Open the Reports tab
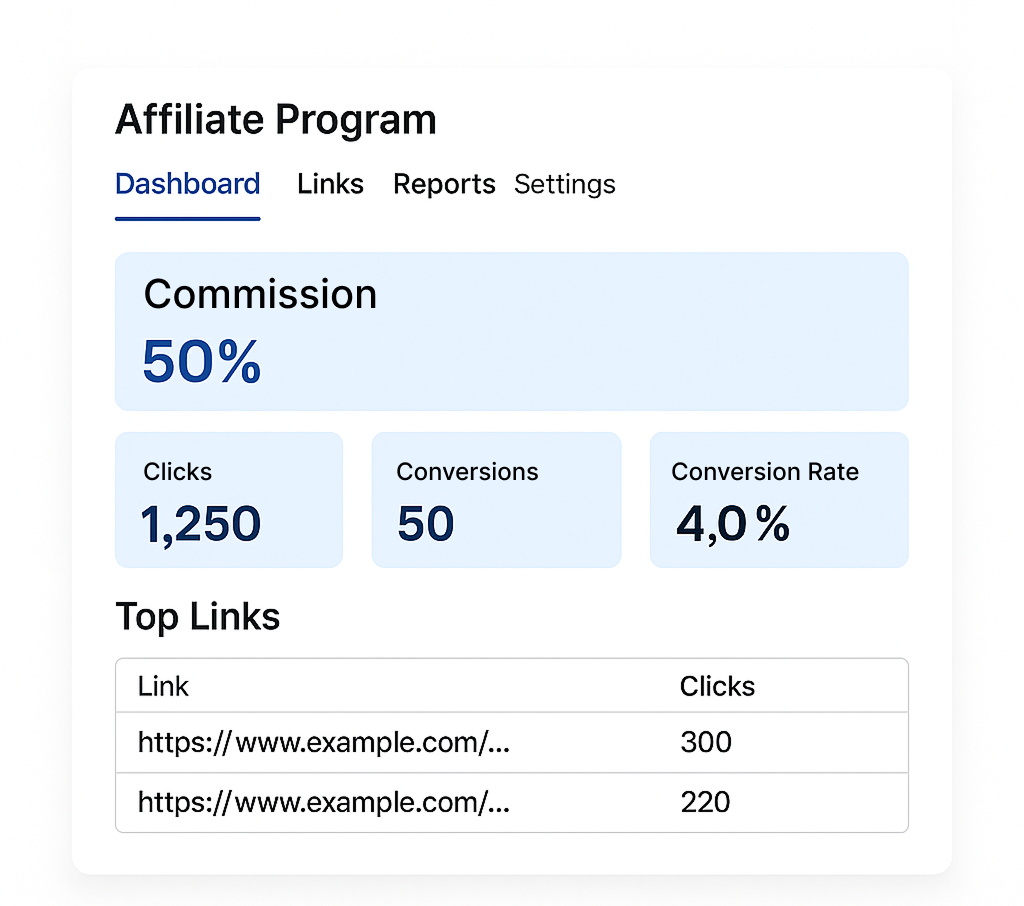The width and height of the screenshot is (1024, 906). (x=444, y=184)
